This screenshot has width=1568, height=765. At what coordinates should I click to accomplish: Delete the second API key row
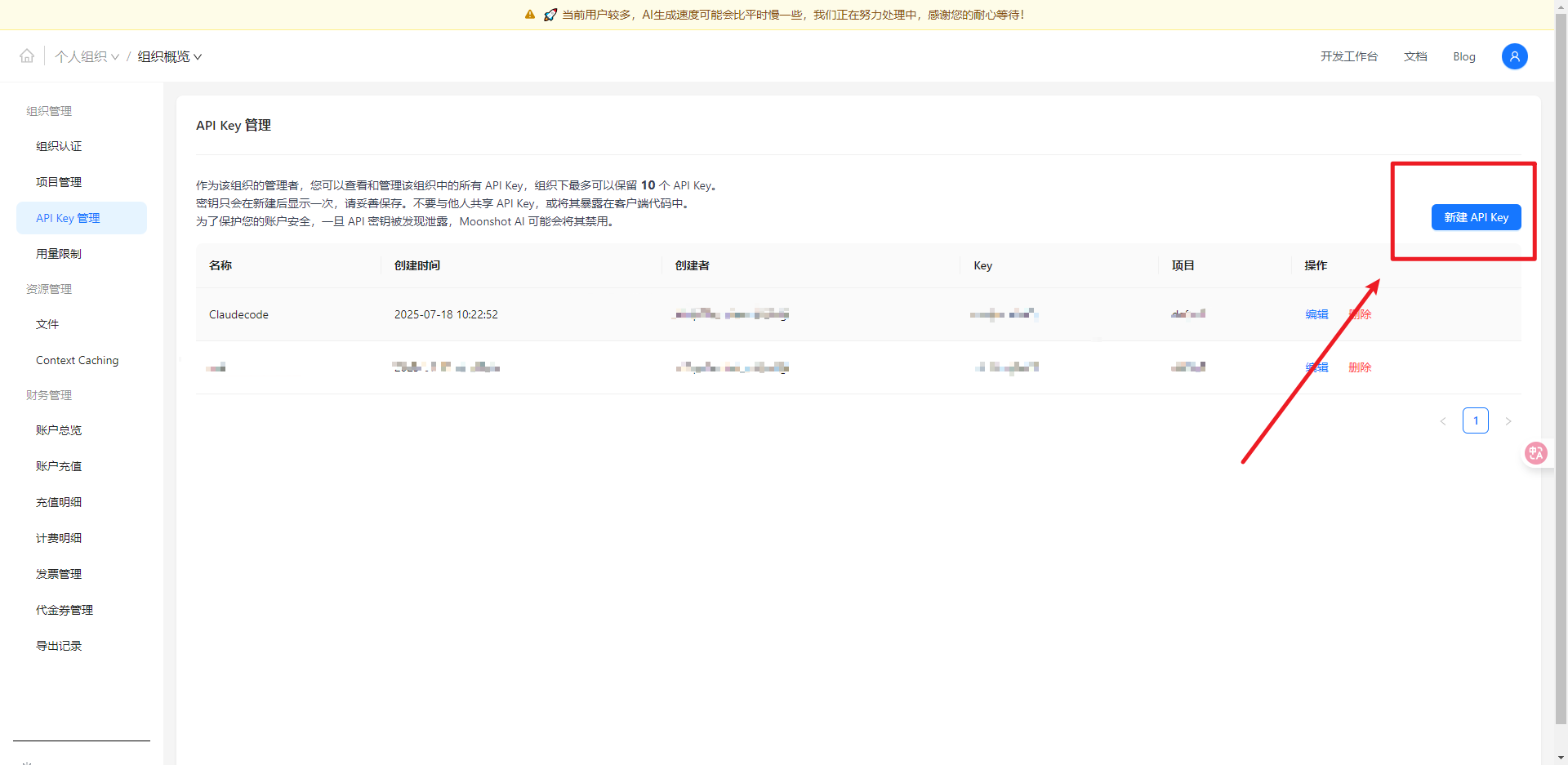click(1360, 367)
